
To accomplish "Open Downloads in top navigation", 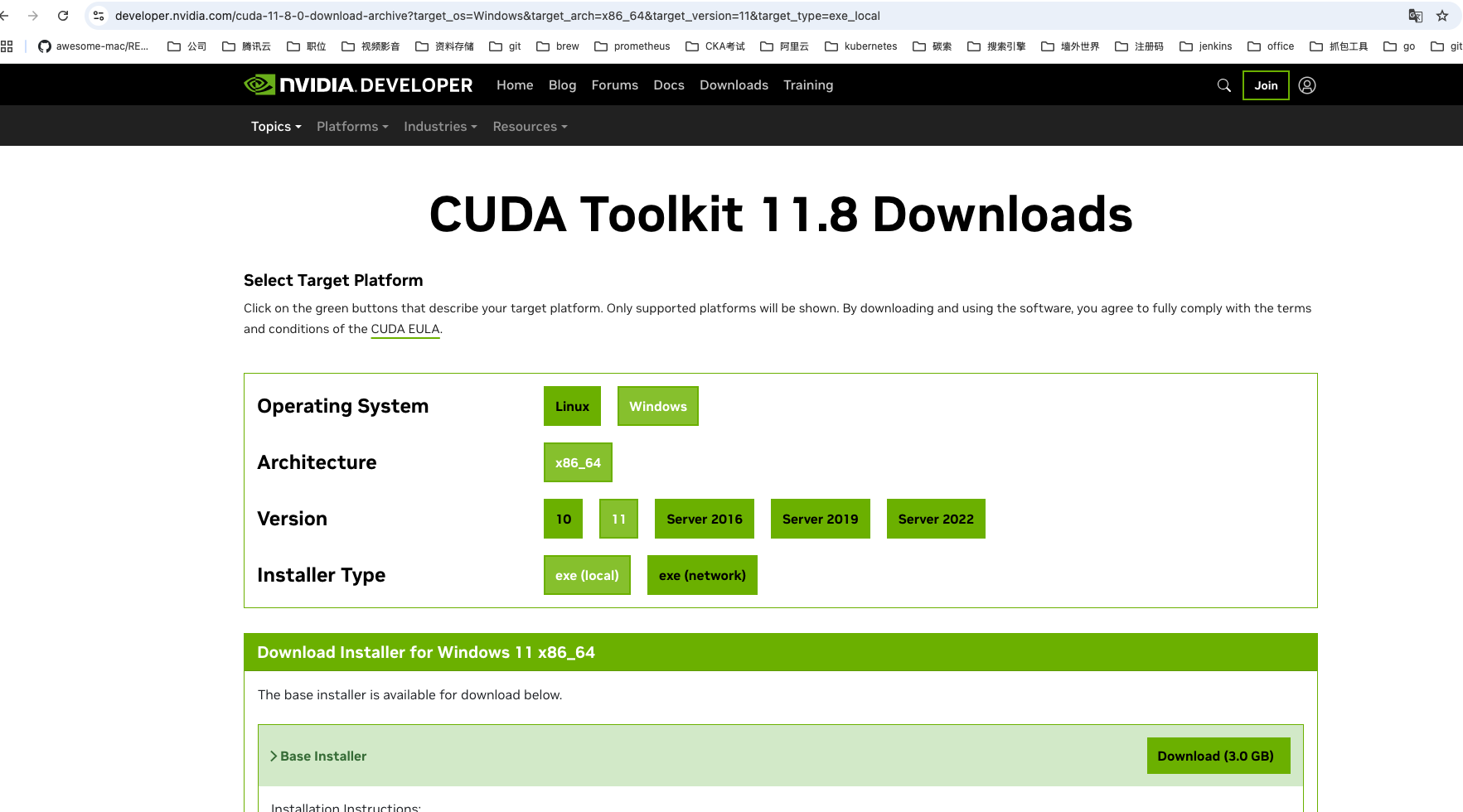I will pyautogui.click(x=734, y=85).
